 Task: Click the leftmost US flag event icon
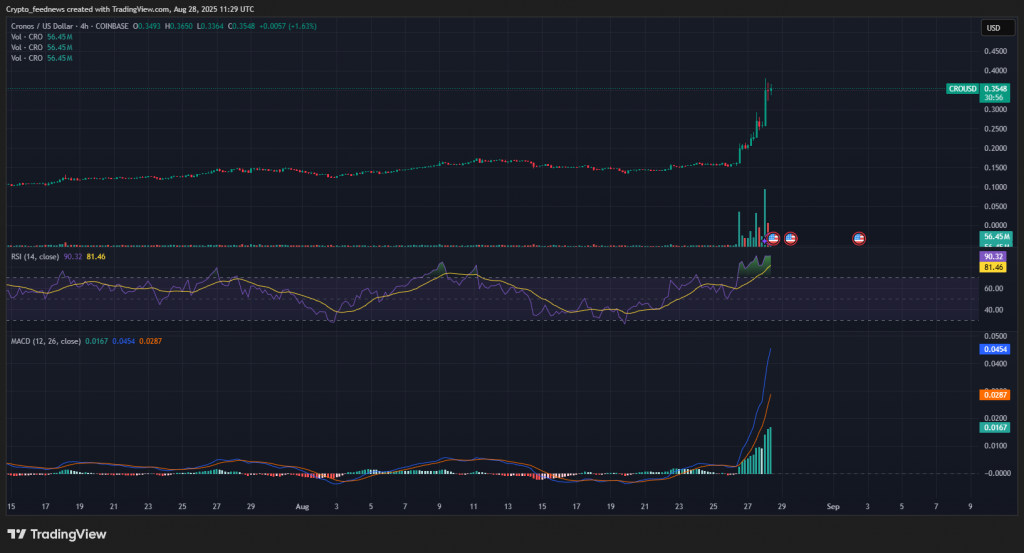pos(773,238)
